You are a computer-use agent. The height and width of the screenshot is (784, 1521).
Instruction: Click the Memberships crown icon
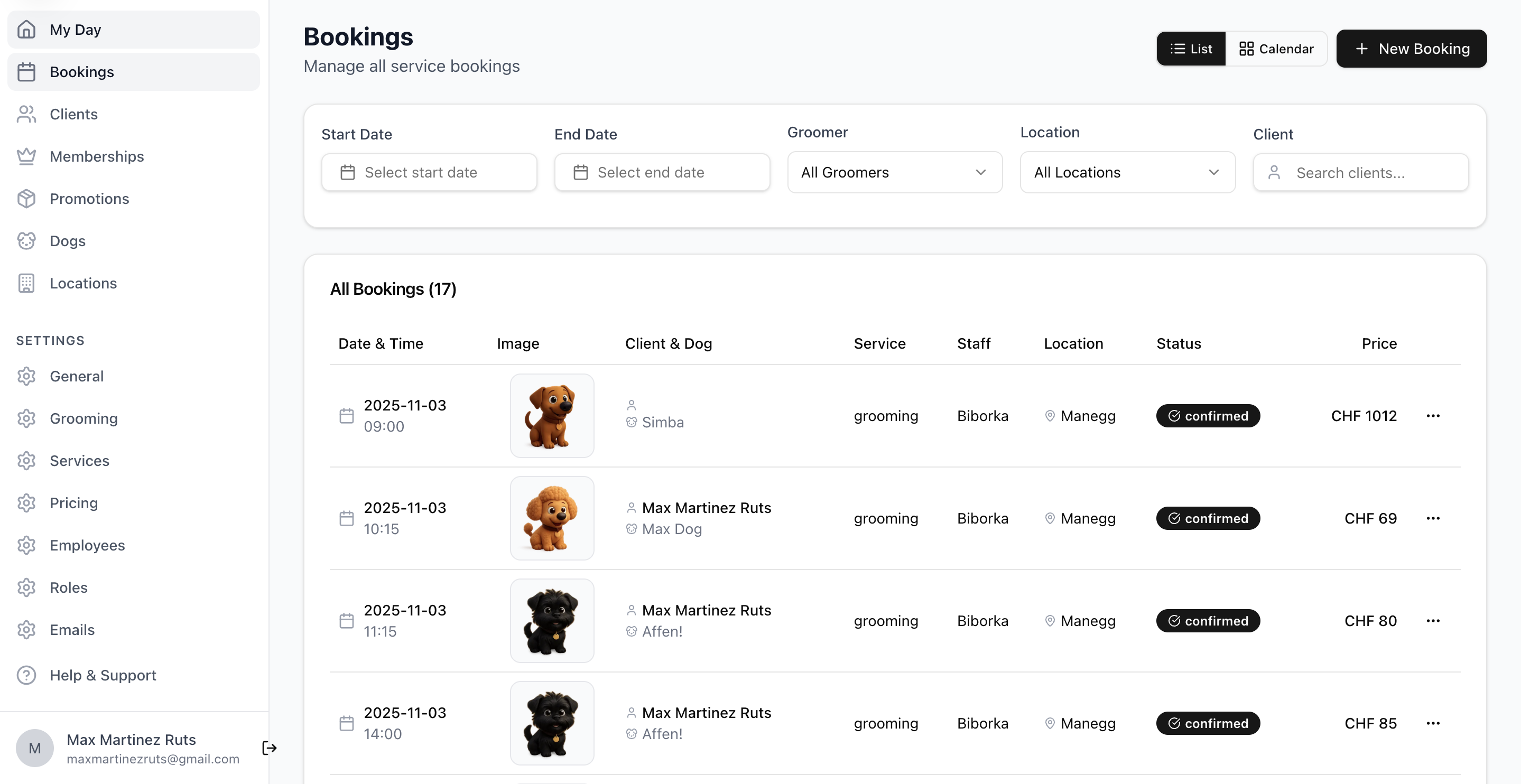(26, 156)
